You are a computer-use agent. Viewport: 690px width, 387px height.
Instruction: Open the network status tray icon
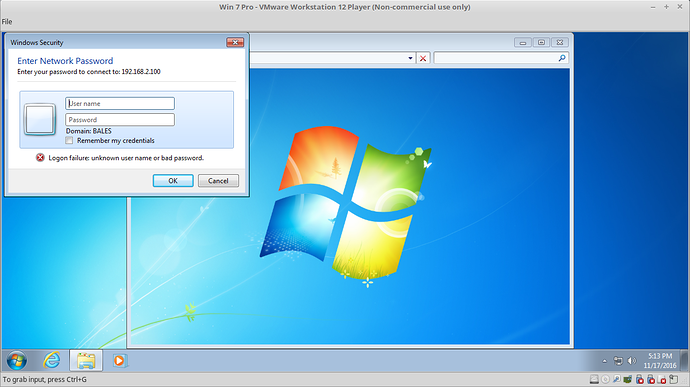[x=618, y=361]
